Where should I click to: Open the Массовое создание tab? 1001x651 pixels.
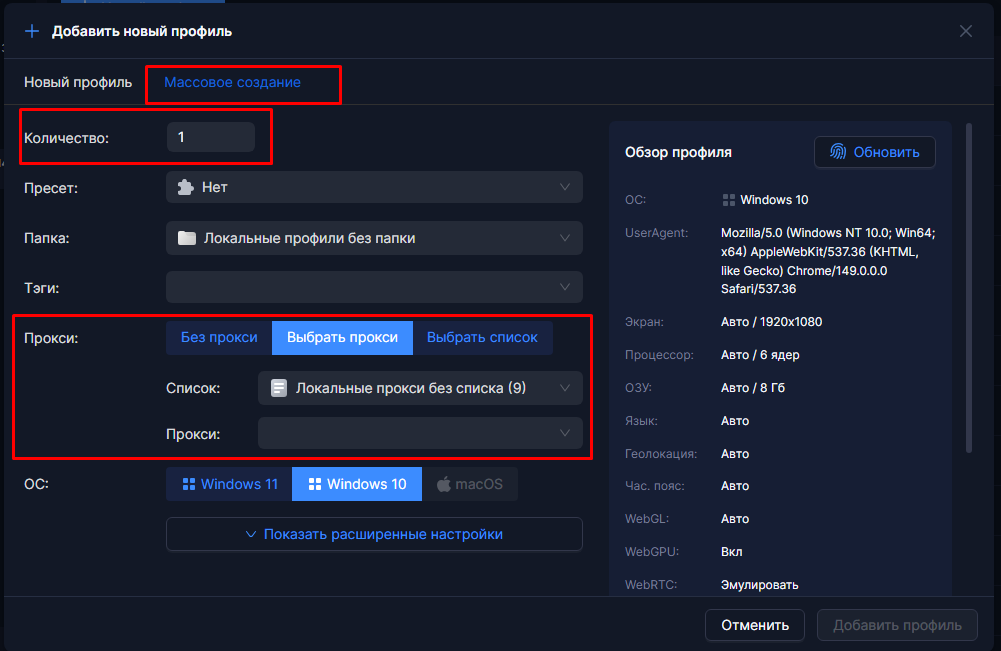[232, 82]
